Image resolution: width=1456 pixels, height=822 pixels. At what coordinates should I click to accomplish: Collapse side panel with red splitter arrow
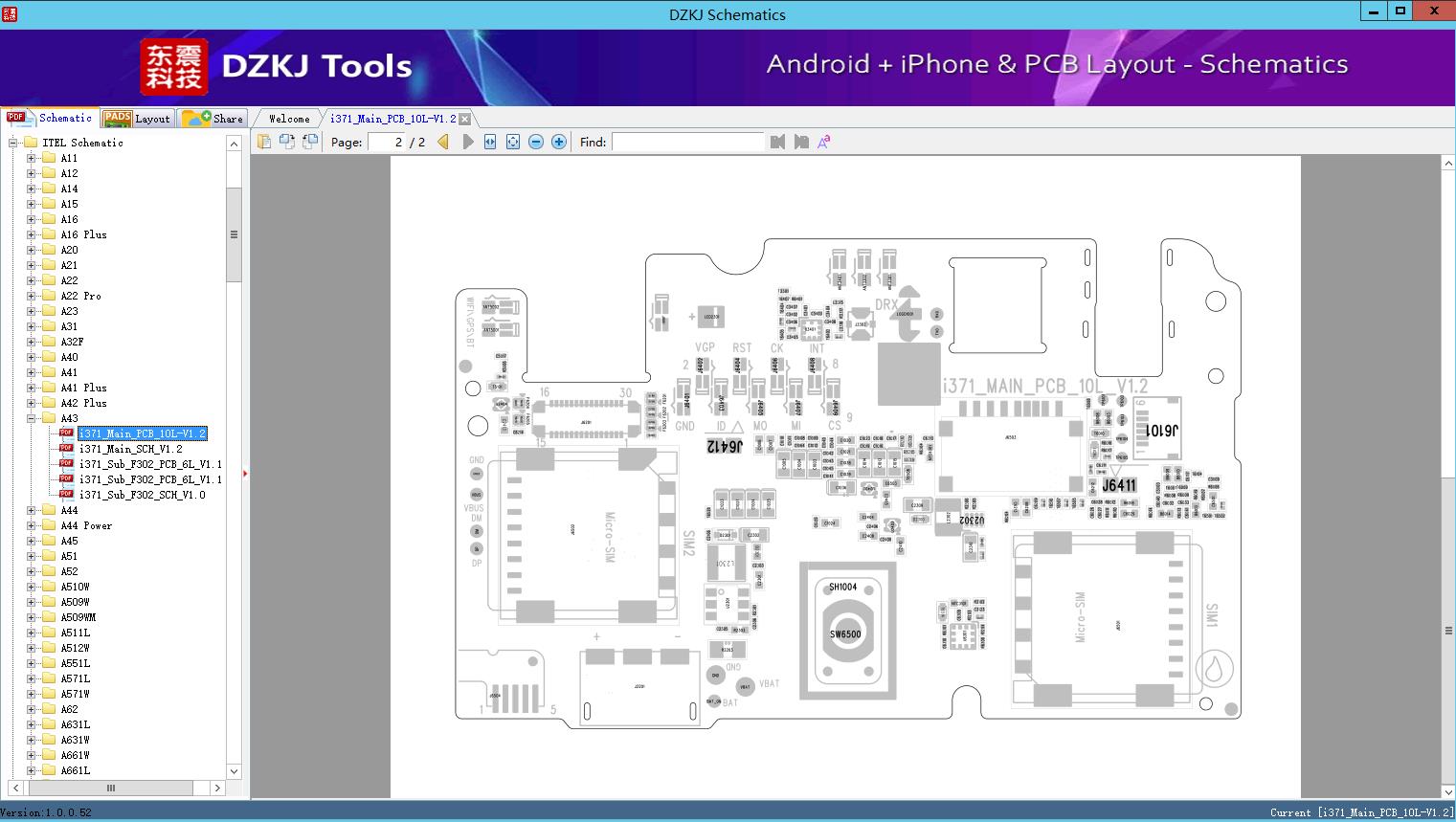(x=245, y=473)
